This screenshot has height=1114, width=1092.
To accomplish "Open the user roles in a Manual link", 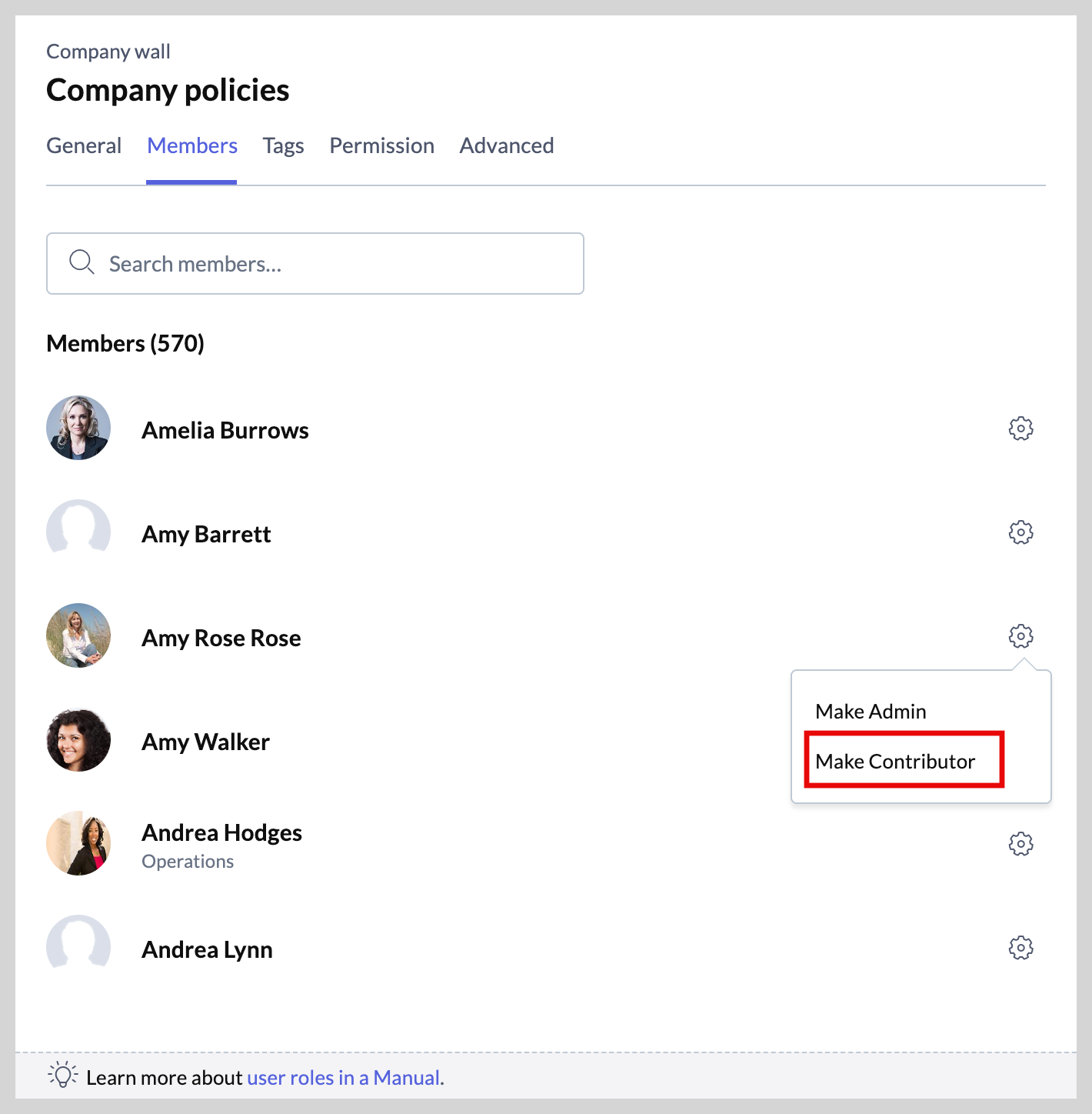I will coord(345,1078).
